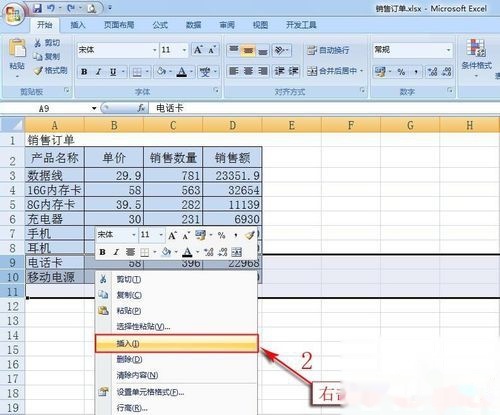
Task: Click decrease decimal in ribbon
Action: tap(447, 71)
